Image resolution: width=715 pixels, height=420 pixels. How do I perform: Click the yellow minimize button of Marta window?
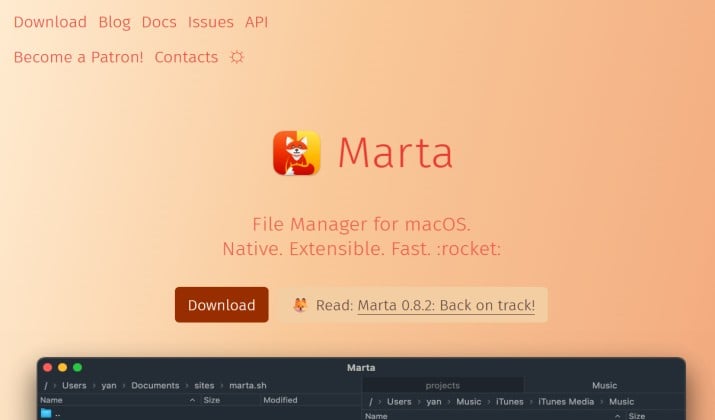pos(62,367)
